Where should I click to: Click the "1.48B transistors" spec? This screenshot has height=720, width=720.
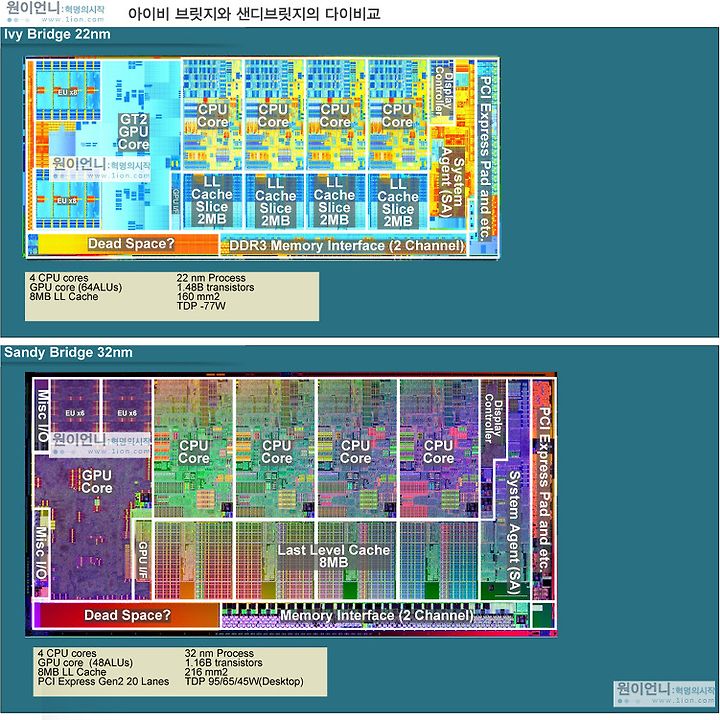[x=215, y=287]
